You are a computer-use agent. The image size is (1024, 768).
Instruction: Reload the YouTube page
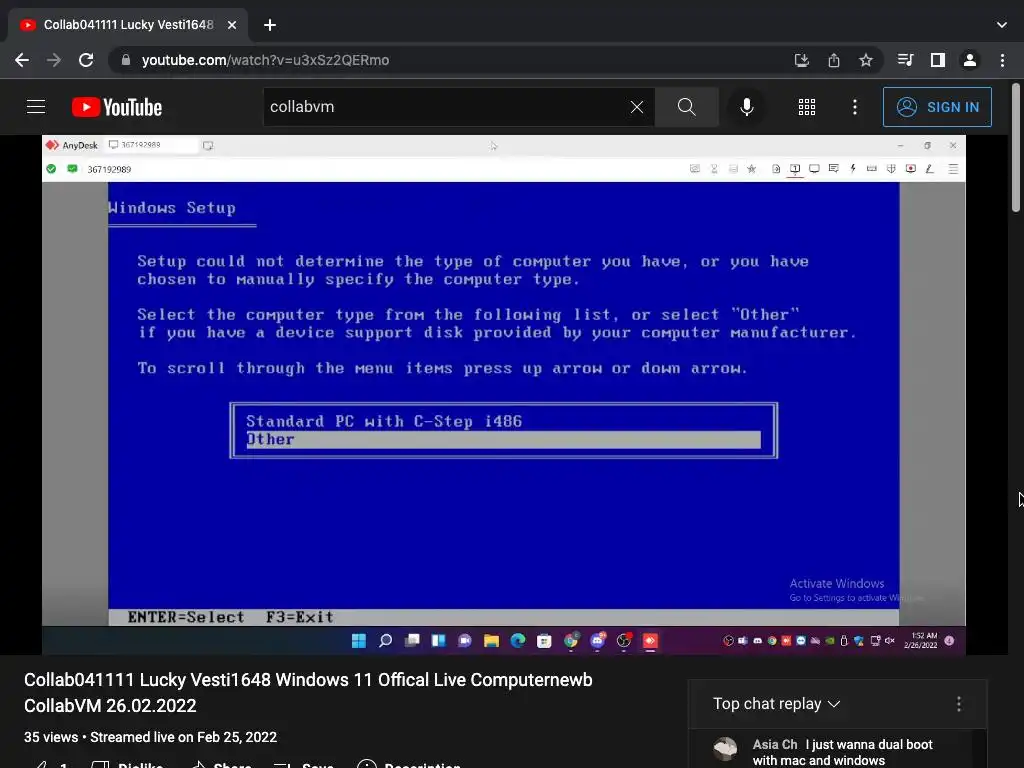(x=86, y=60)
